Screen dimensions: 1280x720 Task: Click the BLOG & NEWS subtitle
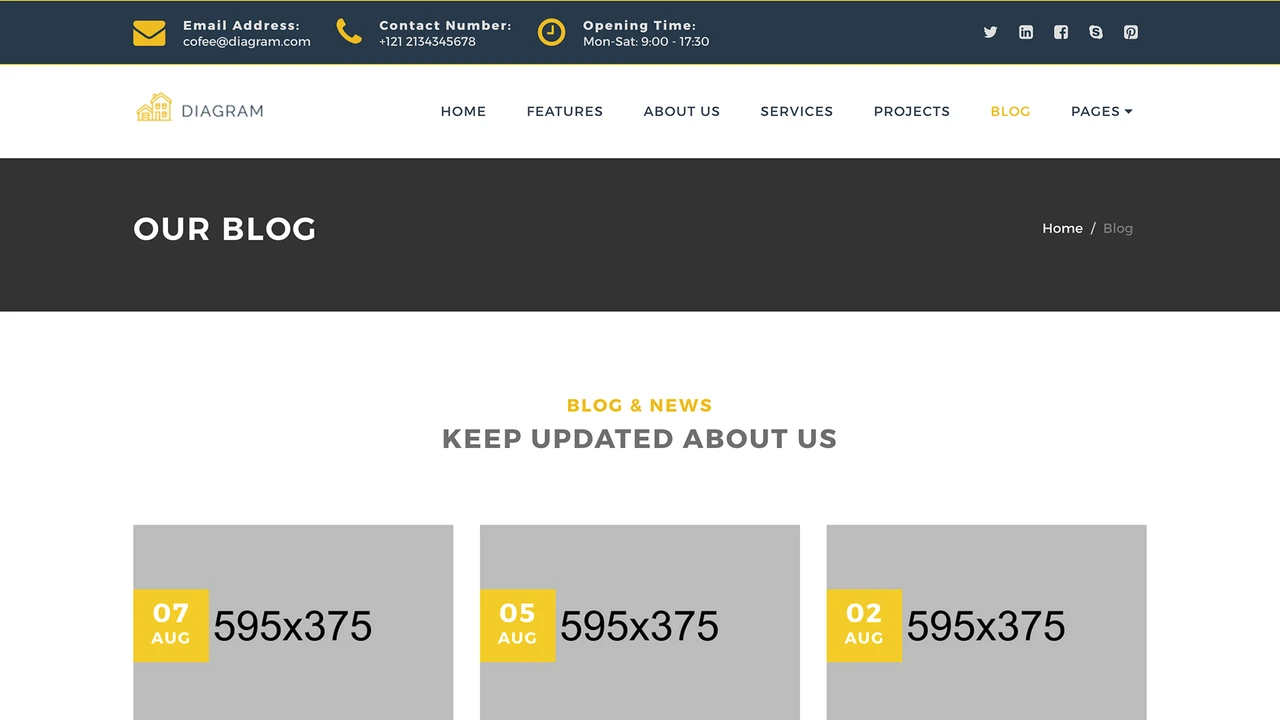640,405
